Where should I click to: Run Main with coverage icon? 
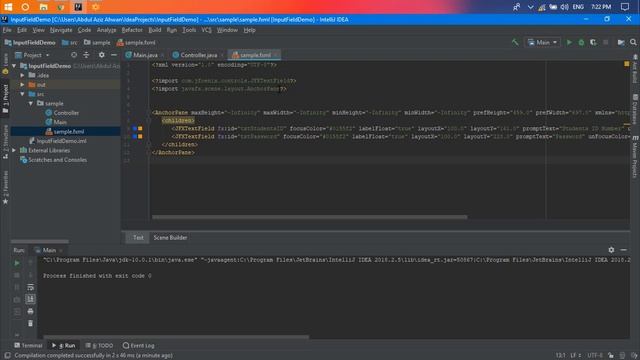point(593,42)
